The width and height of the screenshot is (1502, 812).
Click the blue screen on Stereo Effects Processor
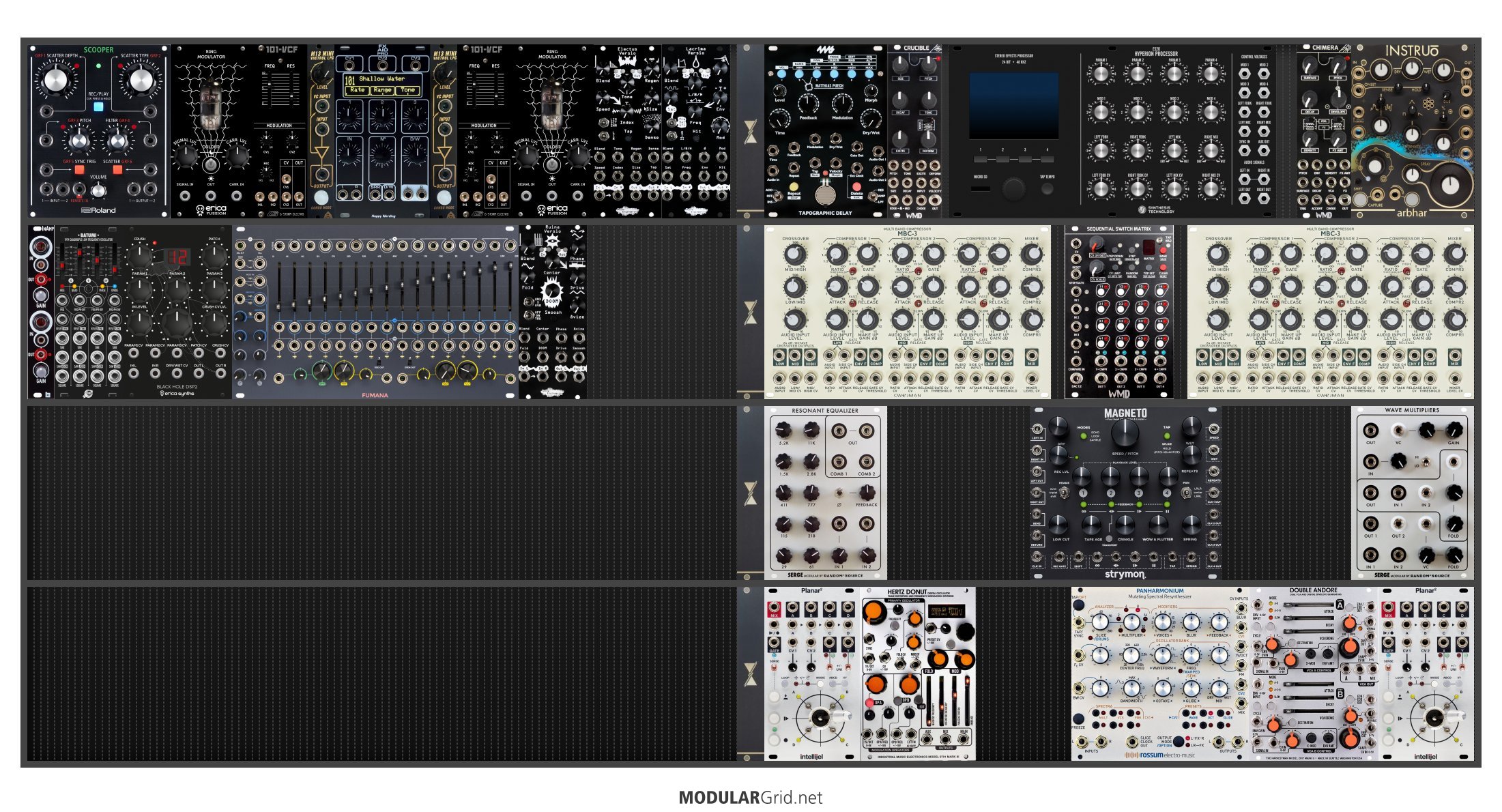click(x=1013, y=106)
